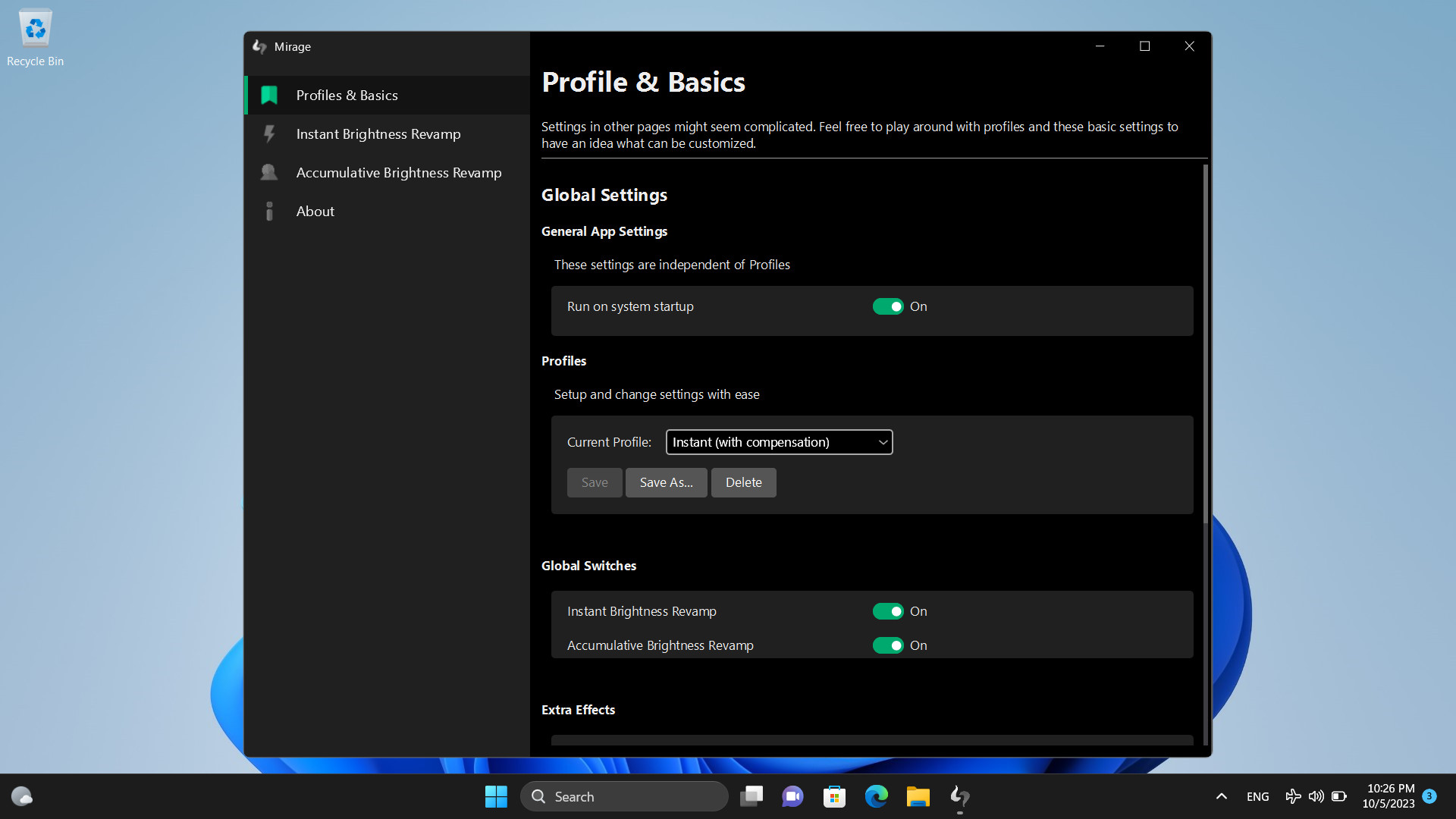Delete the current profile
This screenshot has width=1456, height=819.
coord(743,482)
